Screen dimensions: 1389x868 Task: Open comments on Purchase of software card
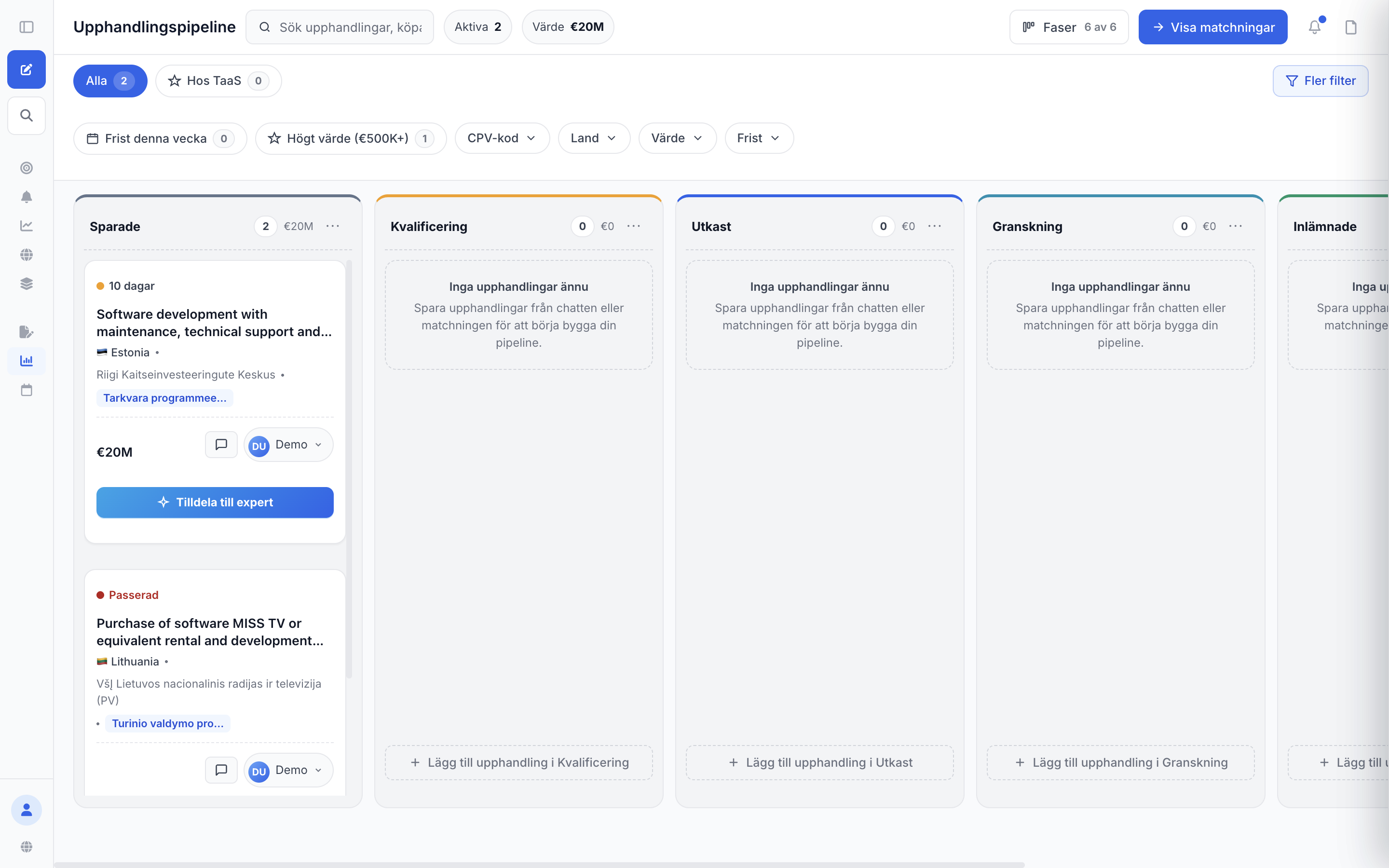click(x=221, y=770)
